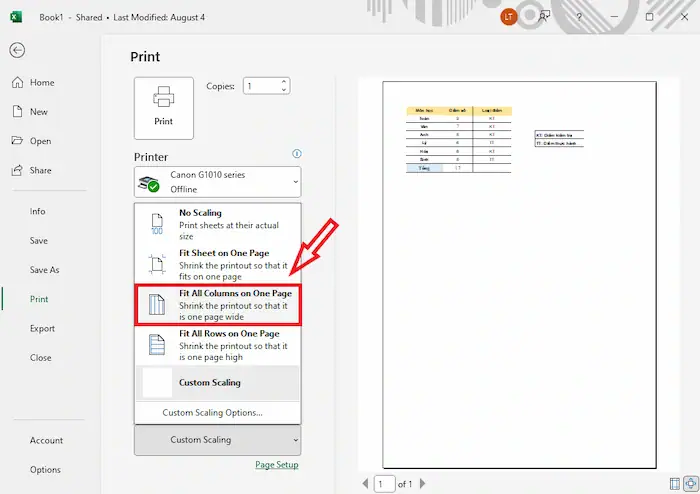Expand the Canon G1010 series printer dropdown

coord(217,182)
